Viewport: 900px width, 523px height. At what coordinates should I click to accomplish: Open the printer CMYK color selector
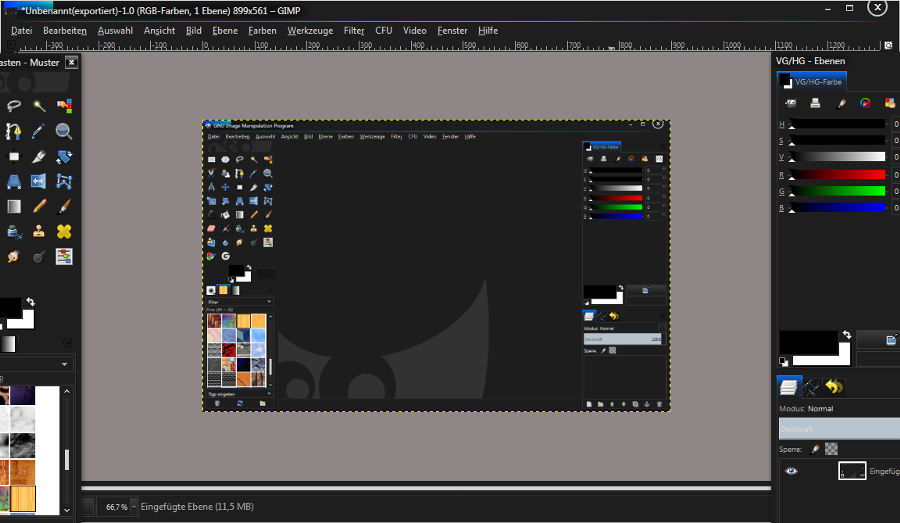click(815, 103)
